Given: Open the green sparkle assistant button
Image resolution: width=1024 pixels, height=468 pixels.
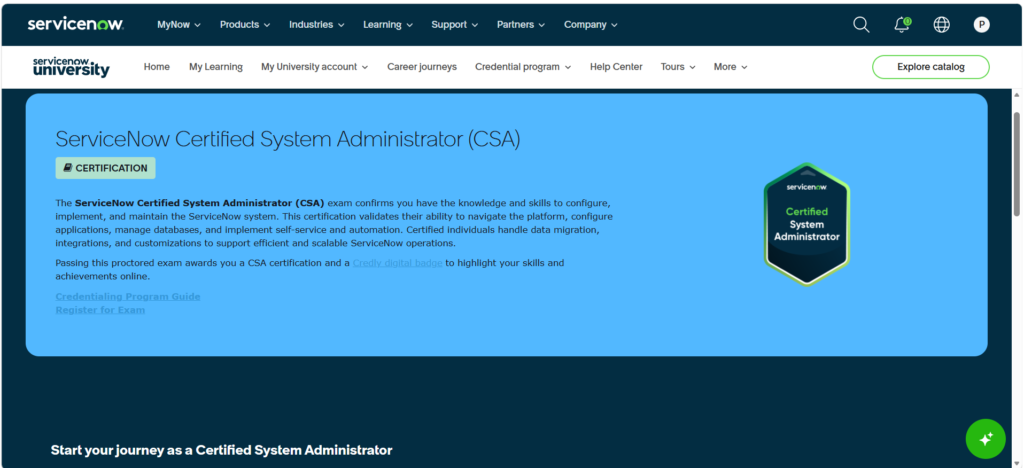Looking at the screenshot, I should click(x=985, y=439).
